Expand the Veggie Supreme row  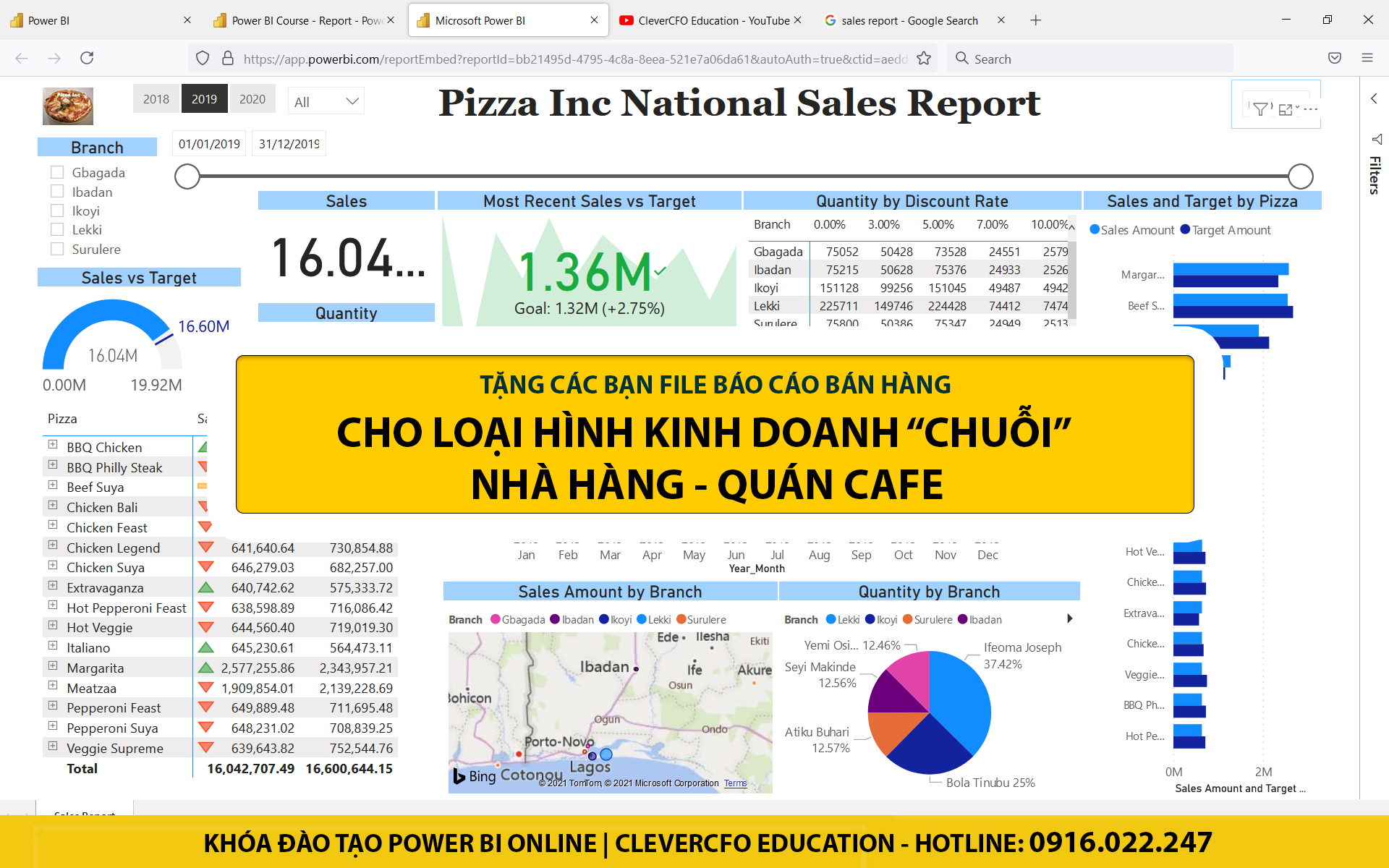point(53,746)
